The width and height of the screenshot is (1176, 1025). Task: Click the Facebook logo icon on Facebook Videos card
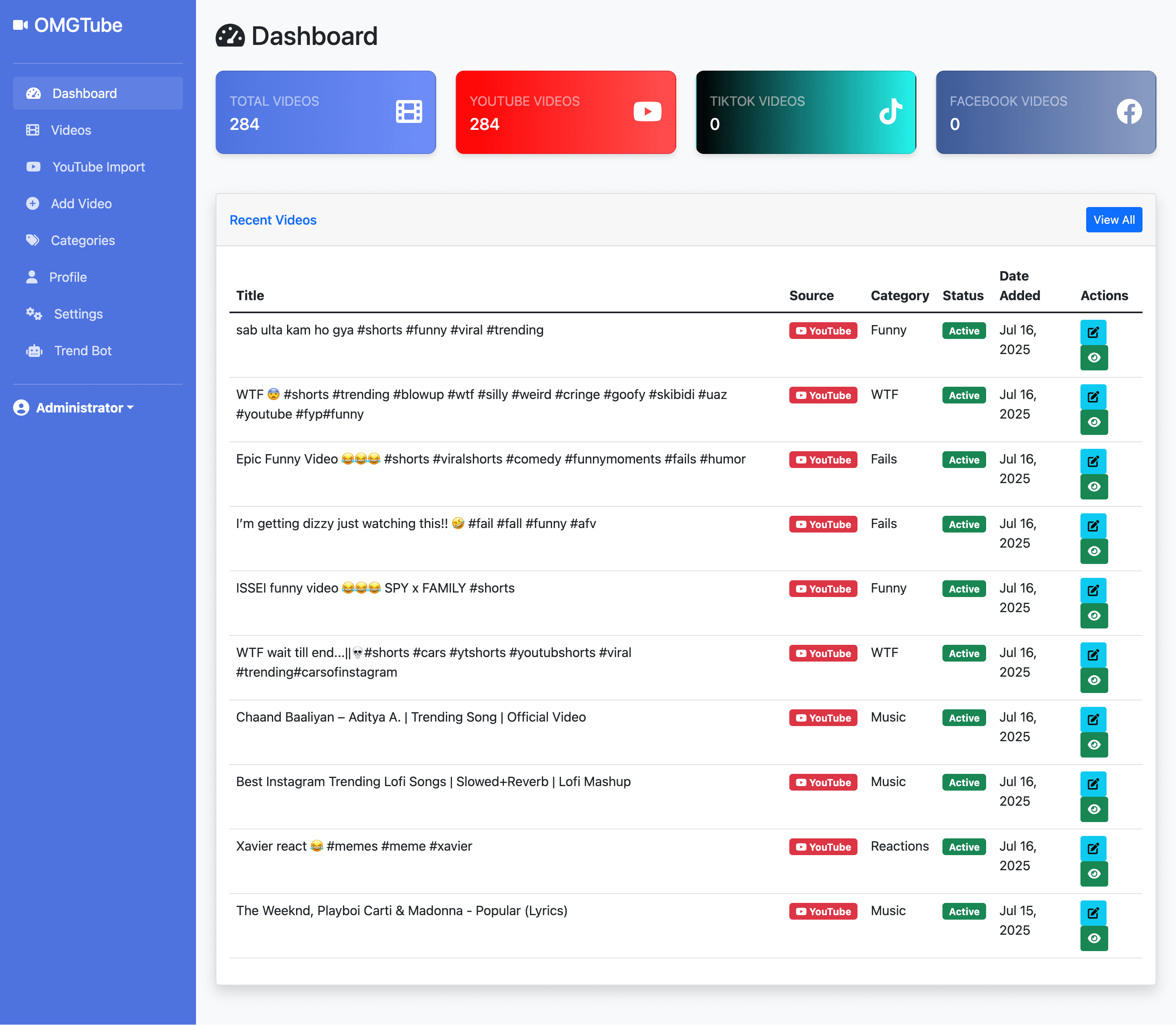coord(1129,111)
